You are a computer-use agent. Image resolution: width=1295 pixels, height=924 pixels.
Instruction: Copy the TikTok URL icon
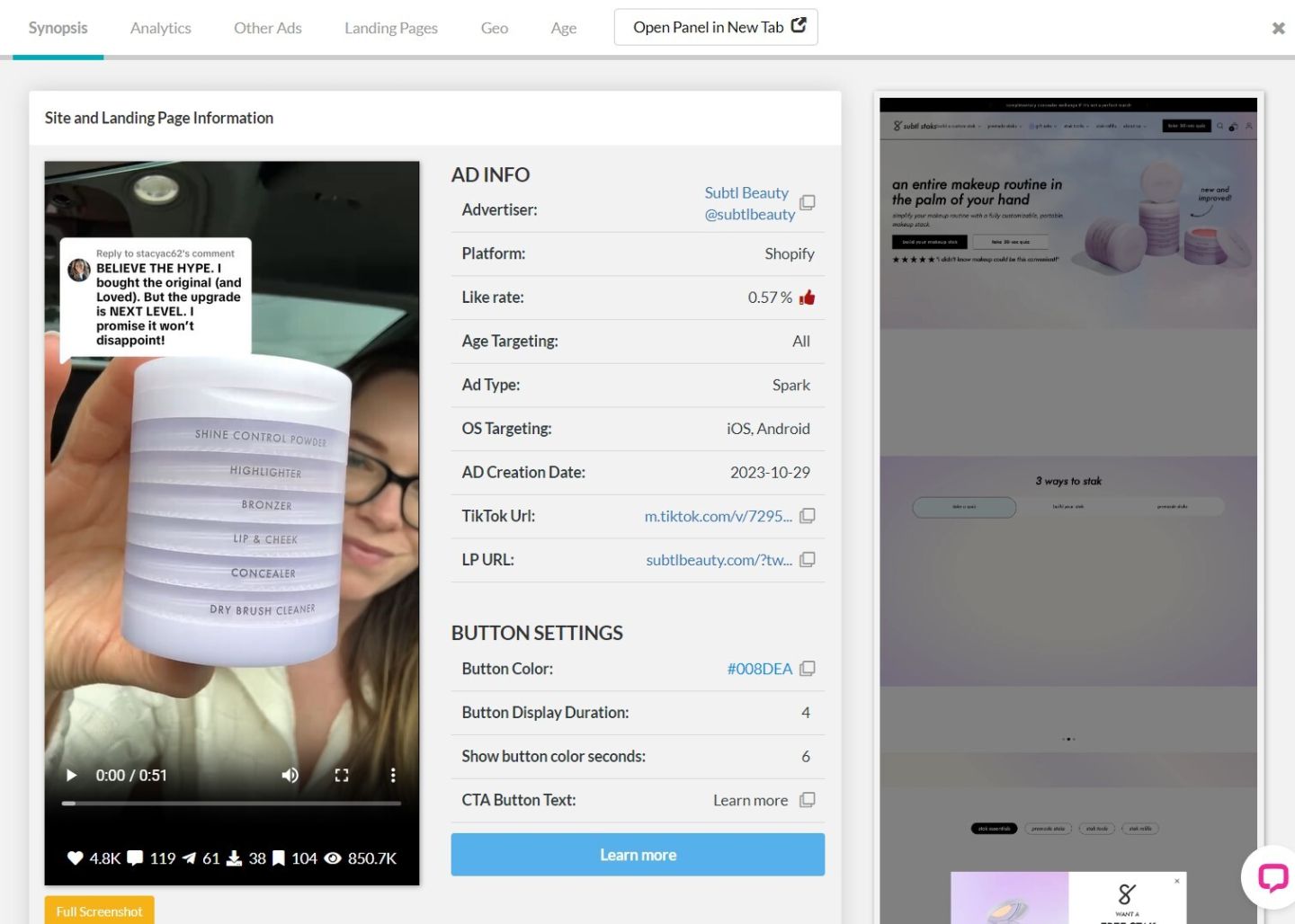coord(807,516)
